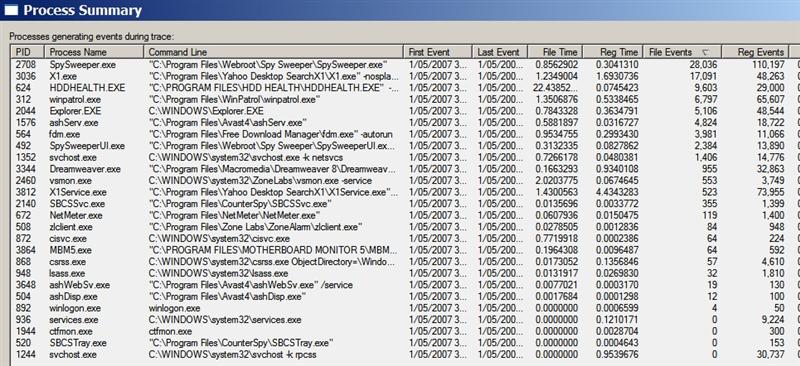Select the SBCSTray.exe process row
Image resolution: width=800 pixels, height=366 pixels.
pyautogui.click(x=405, y=343)
